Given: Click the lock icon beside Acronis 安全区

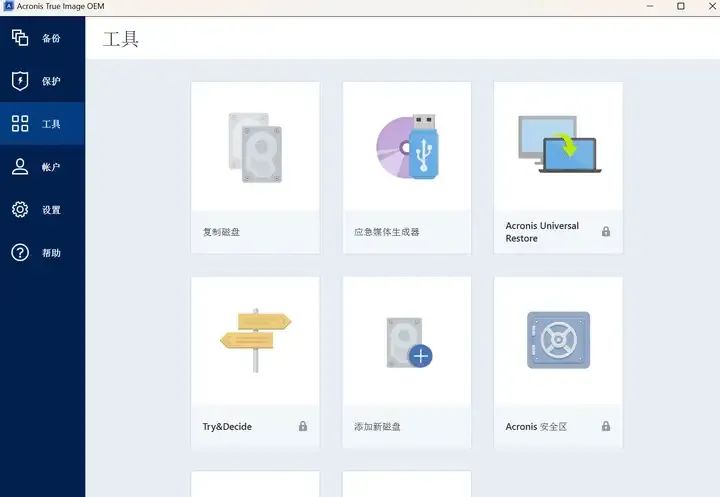Looking at the screenshot, I should (x=606, y=426).
